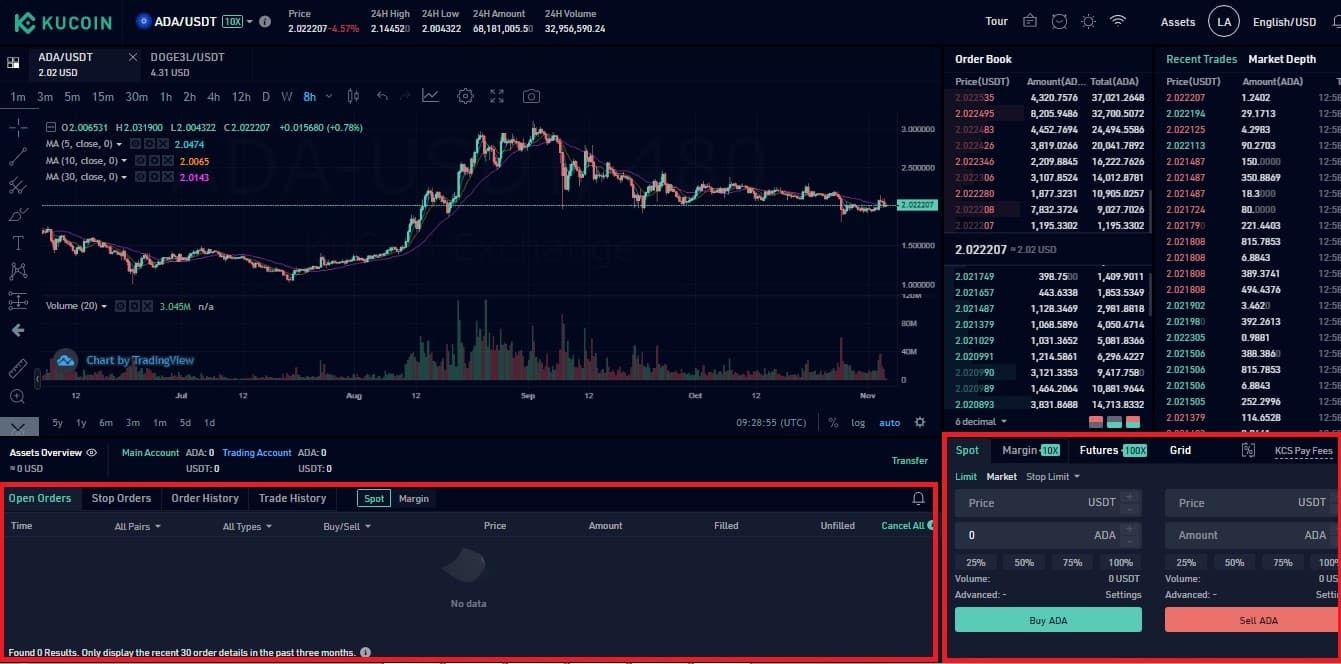
Task: Collapse the OHLC legend toggle box
Action: pos(51,128)
